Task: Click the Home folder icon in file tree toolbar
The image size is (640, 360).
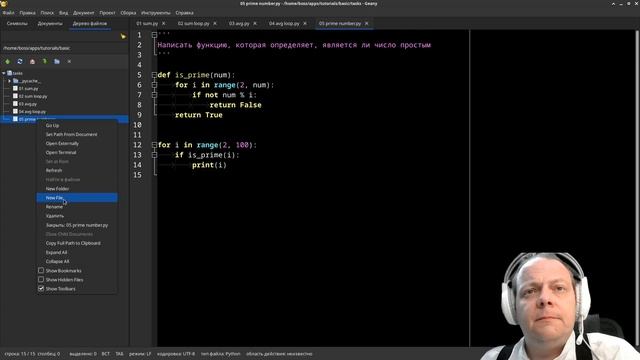Action: coord(32,61)
